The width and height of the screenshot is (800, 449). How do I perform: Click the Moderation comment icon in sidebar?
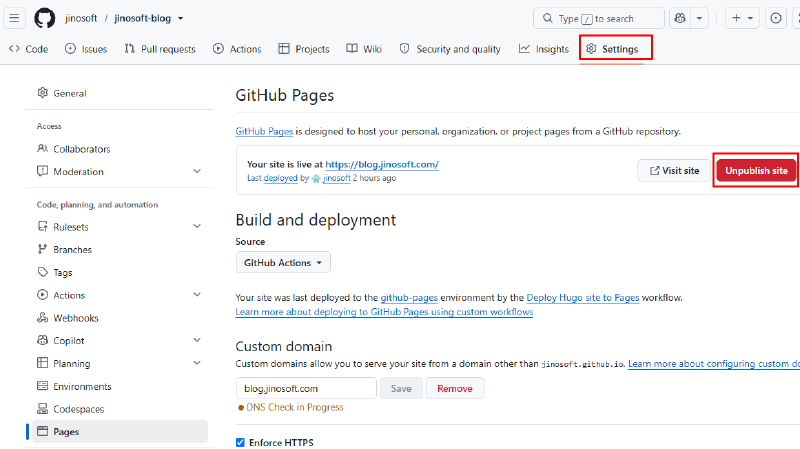(x=42, y=171)
